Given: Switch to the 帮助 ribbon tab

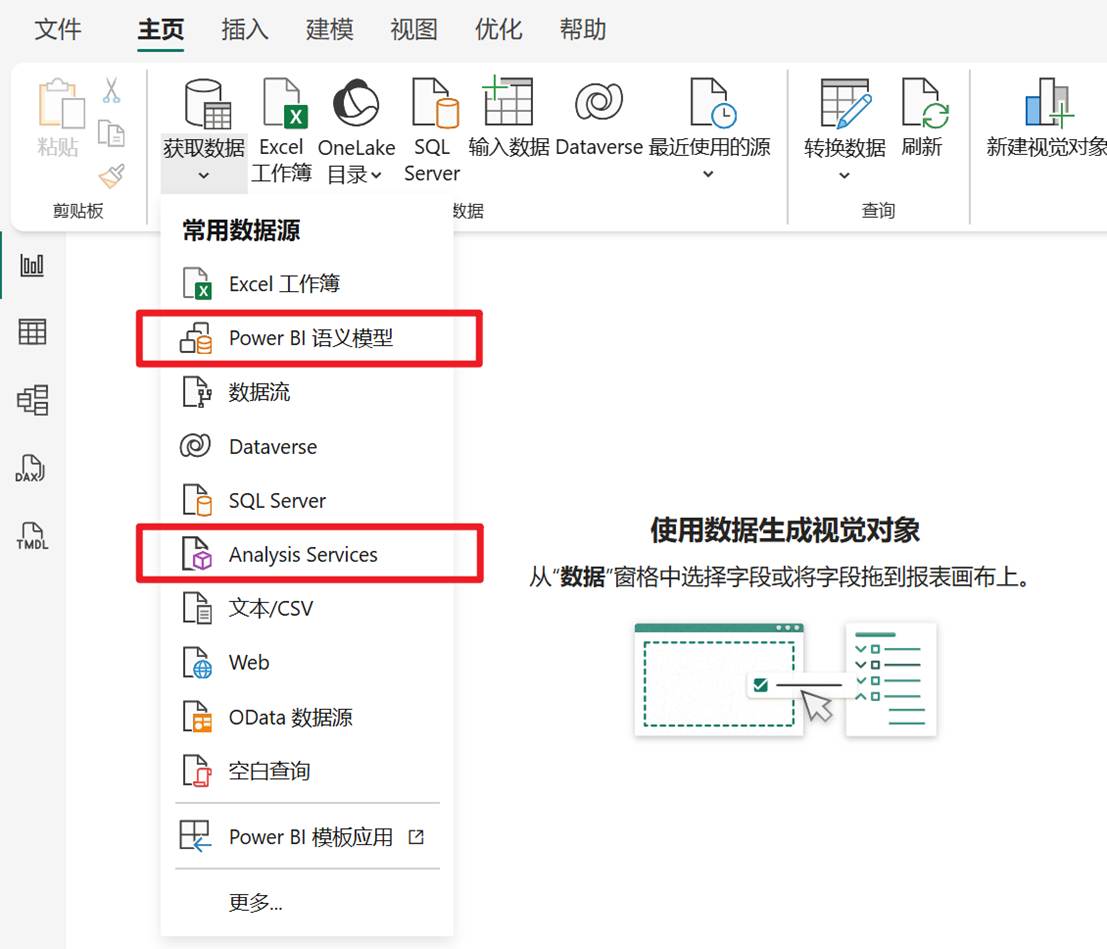Looking at the screenshot, I should click(583, 30).
